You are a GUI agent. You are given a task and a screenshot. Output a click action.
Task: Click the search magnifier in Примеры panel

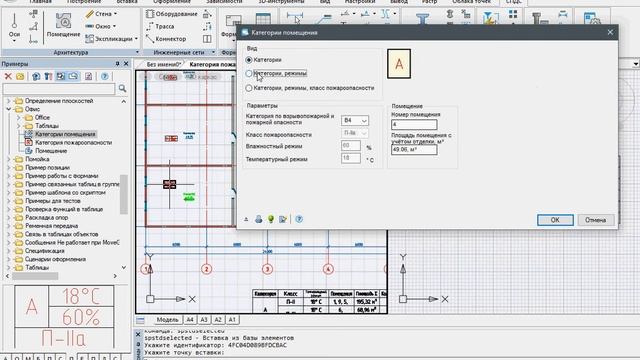pyautogui.click(x=122, y=88)
